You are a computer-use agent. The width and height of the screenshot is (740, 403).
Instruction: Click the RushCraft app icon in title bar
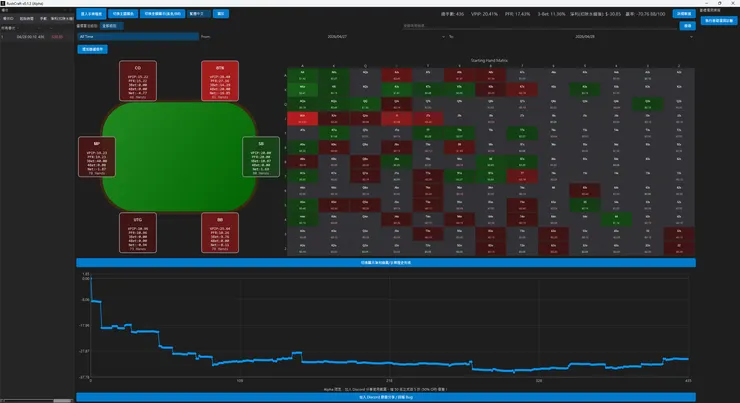2,3
